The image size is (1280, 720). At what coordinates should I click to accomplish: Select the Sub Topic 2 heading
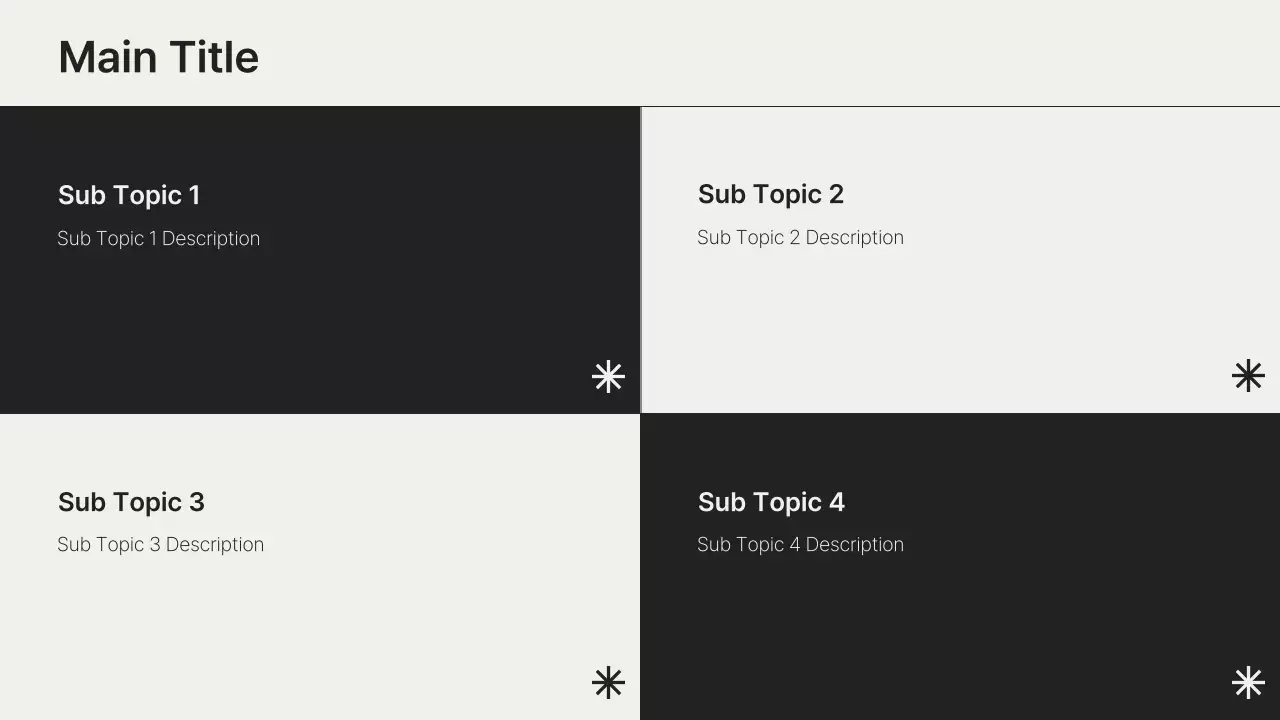(771, 194)
